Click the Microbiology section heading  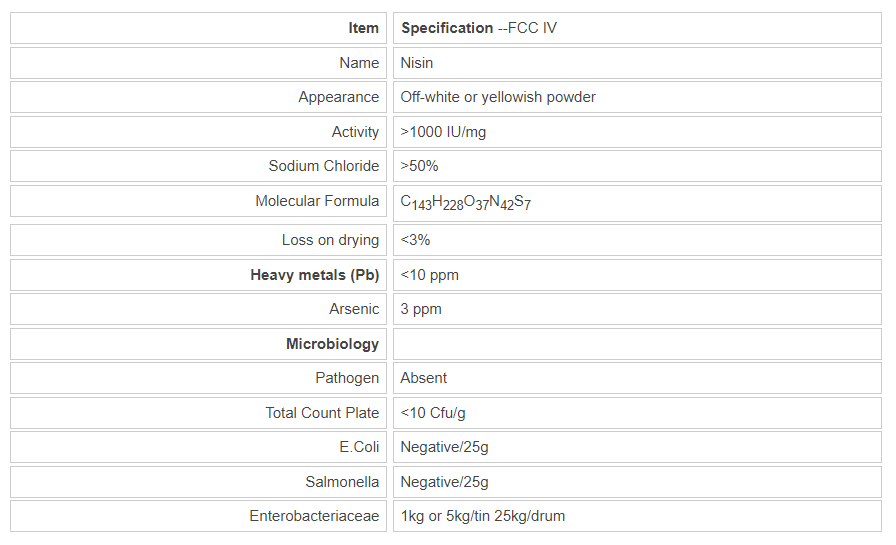(x=332, y=344)
